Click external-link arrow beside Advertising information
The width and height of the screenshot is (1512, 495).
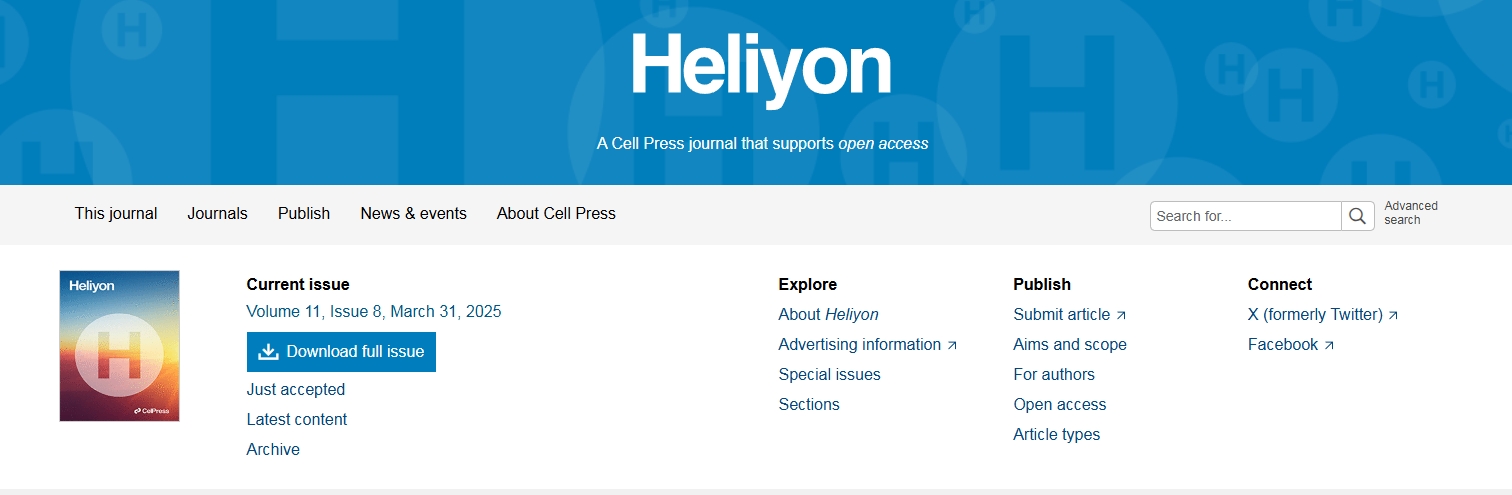[x=952, y=345]
